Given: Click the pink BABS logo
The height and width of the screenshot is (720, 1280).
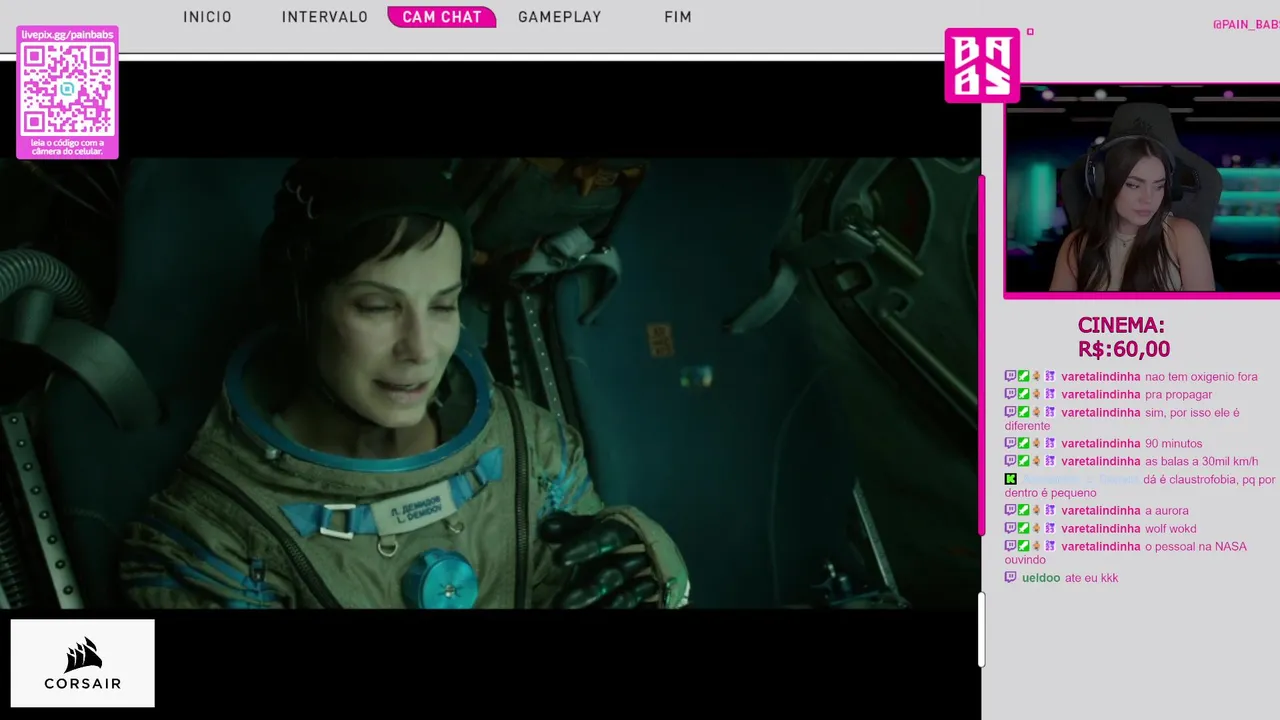Looking at the screenshot, I should pyautogui.click(x=982, y=65).
